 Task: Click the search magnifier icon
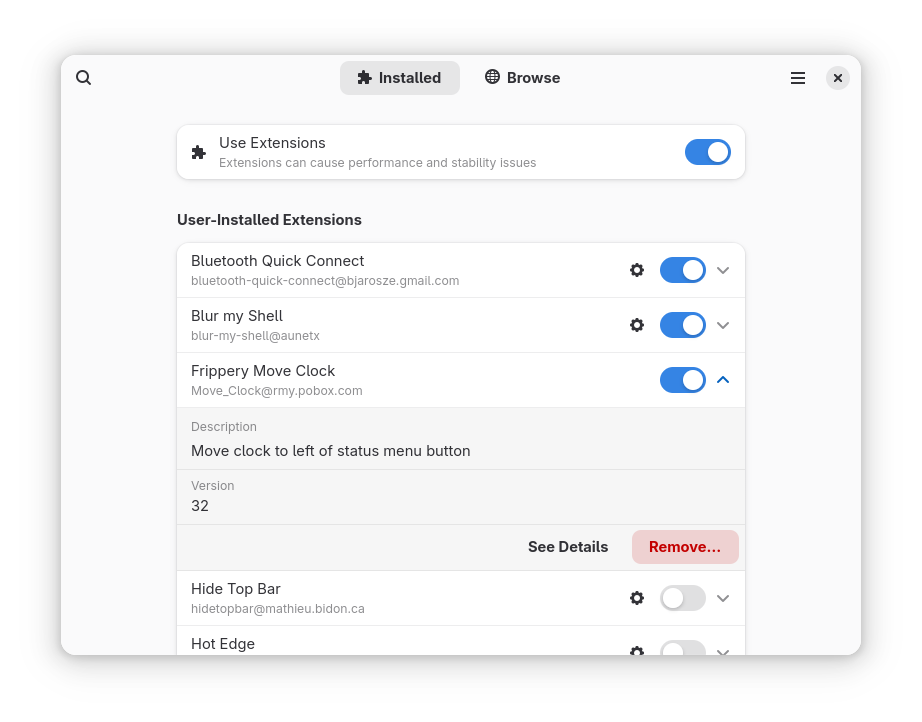(x=84, y=78)
